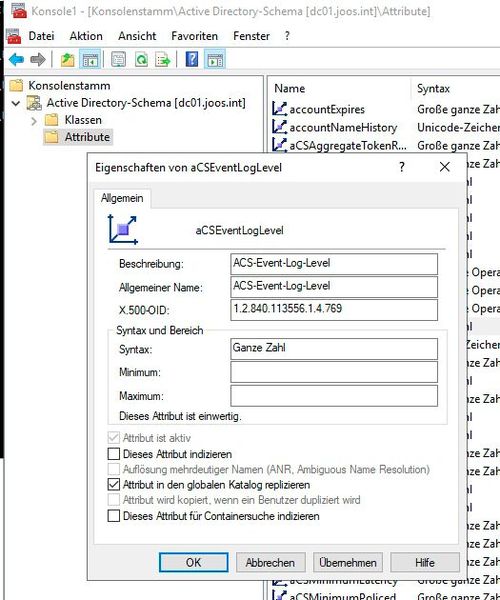This screenshot has width=500, height=600.
Task: Click the aCSAggregateTokenR... attribute icon
Action: [280, 145]
